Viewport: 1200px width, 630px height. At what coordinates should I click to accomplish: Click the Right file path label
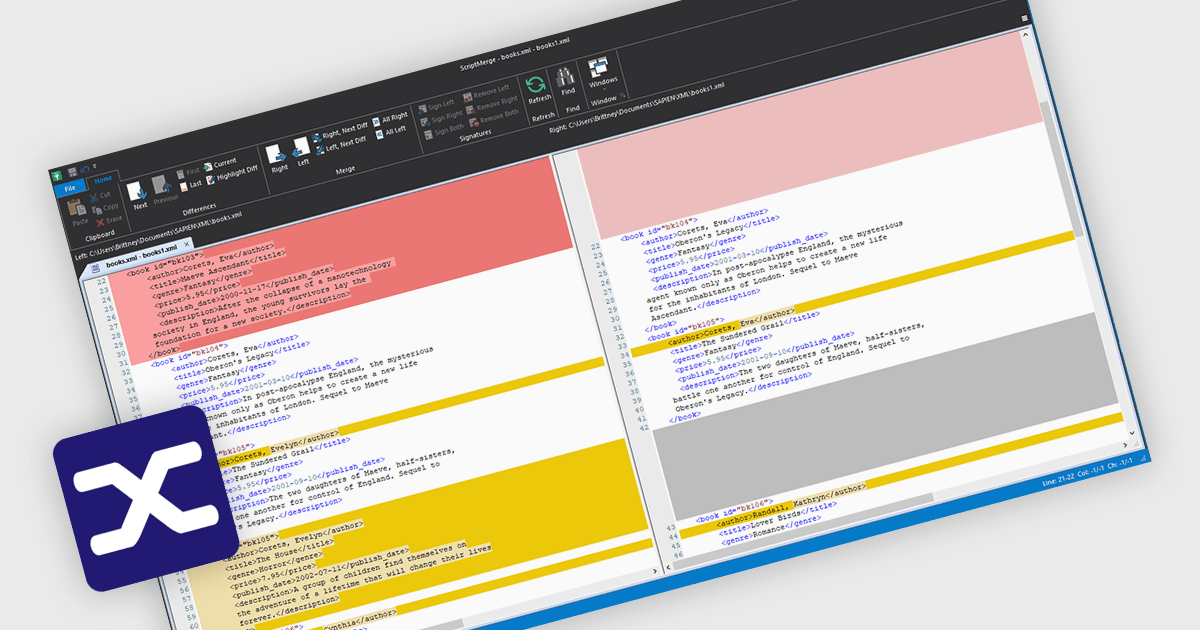636,108
